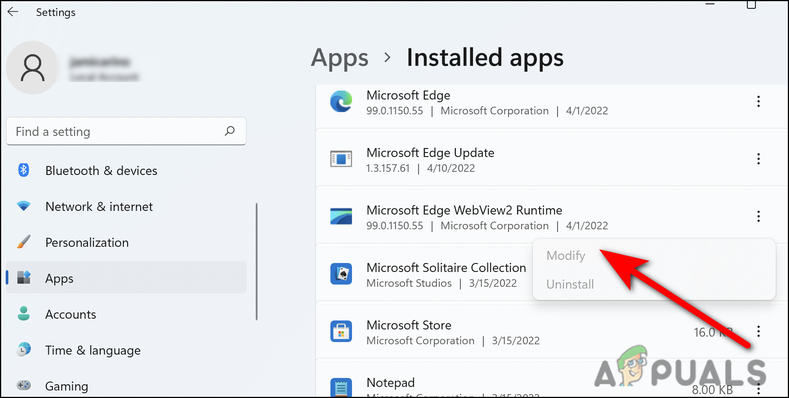The height and width of the screenshot is (398, 789).
Task: Open Network & internet settings
Action: click(x=99, y=206)
